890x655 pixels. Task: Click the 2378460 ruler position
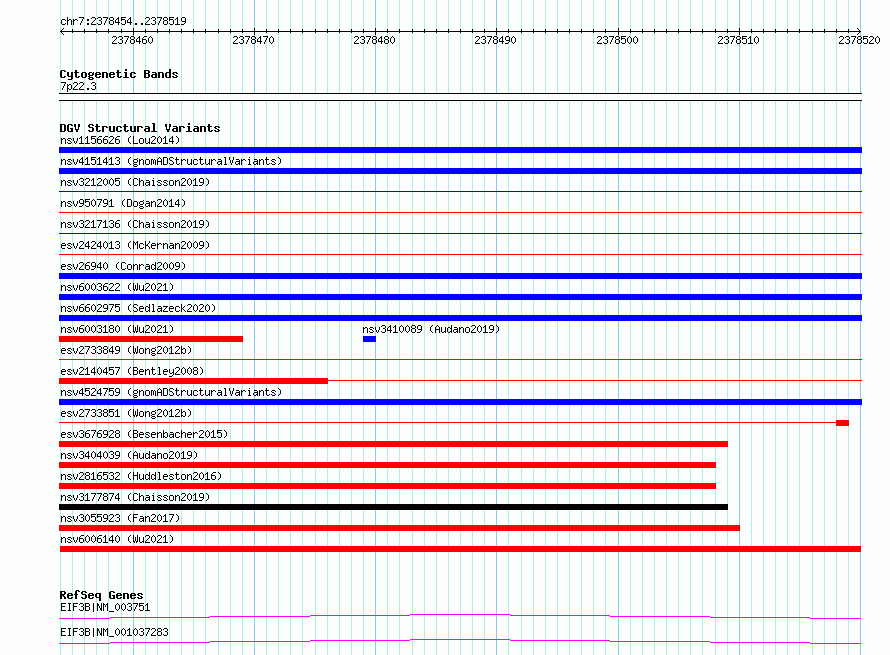coord(132,40)
